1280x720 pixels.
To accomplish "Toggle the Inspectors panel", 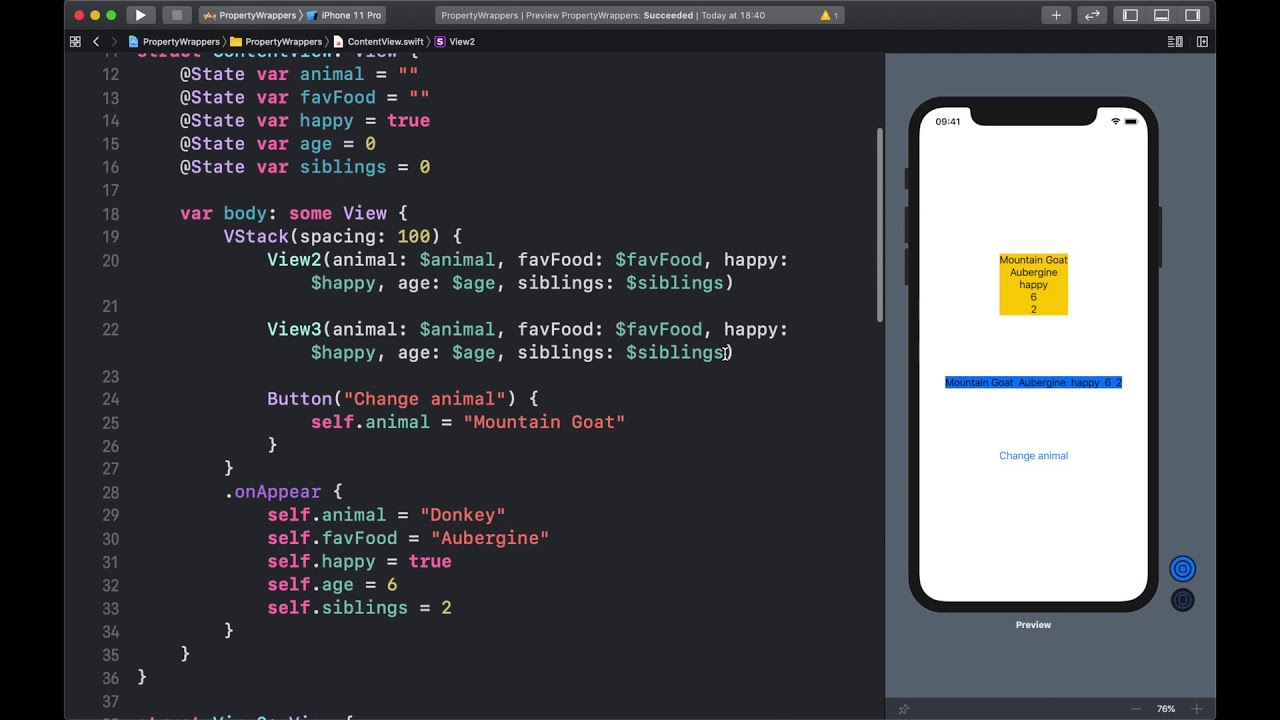I will click(x=1192, y=15).
